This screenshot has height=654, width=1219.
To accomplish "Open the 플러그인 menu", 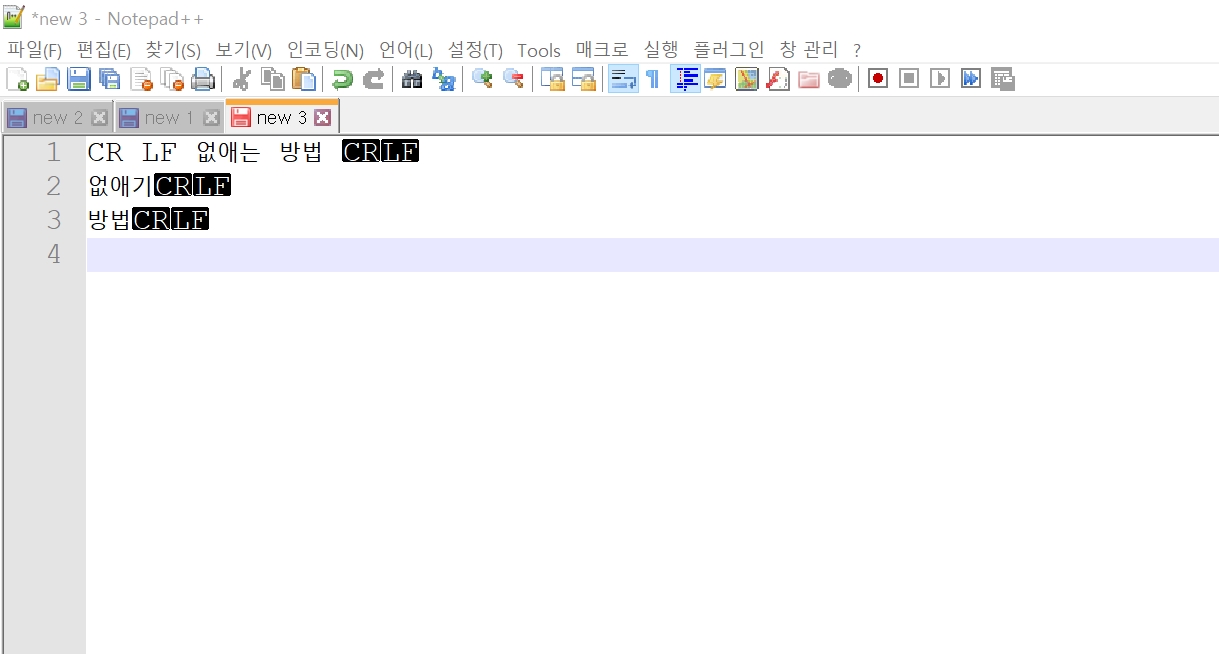I will pyautogui.click(x=729, y=50).
